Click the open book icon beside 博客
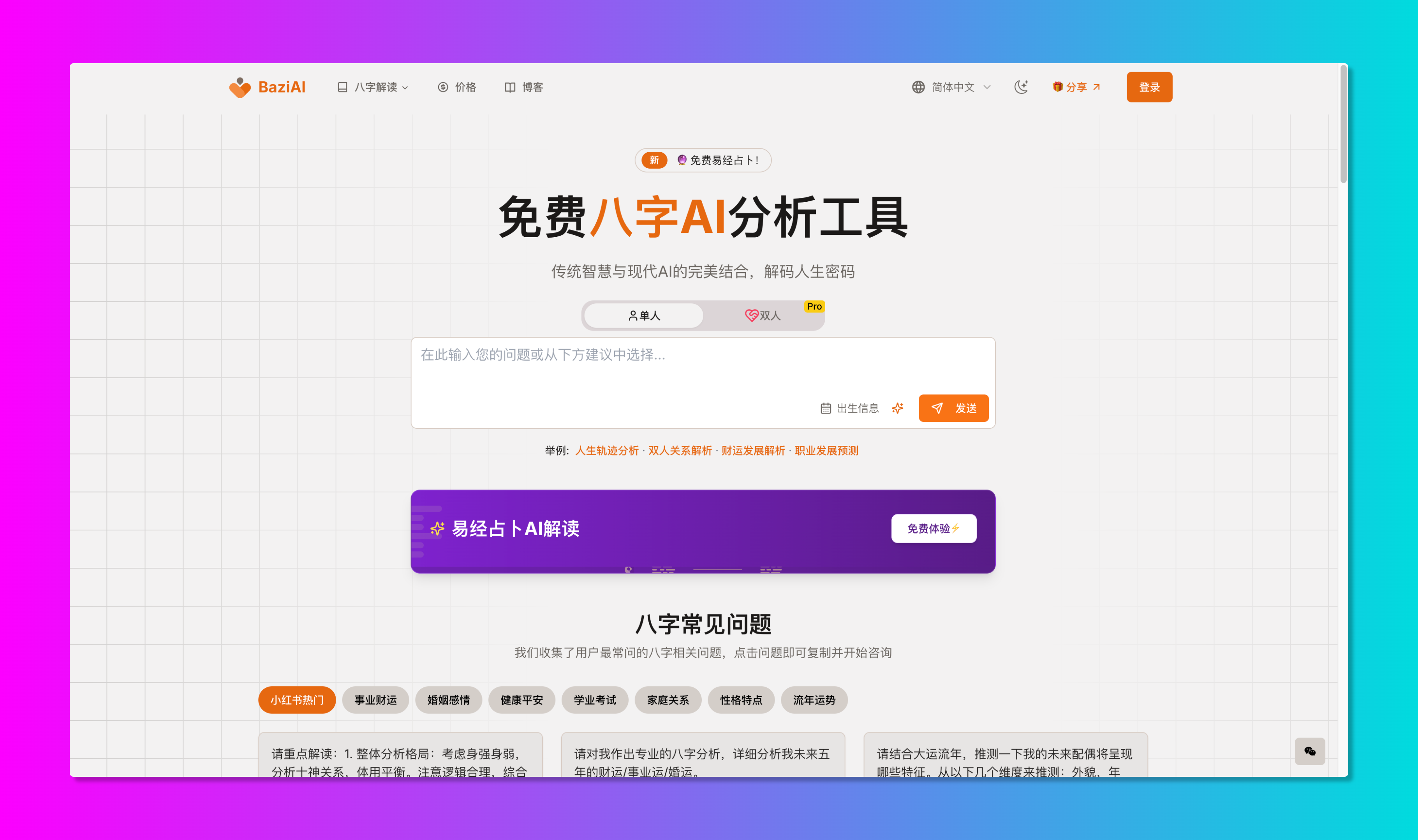 point(510,87)
